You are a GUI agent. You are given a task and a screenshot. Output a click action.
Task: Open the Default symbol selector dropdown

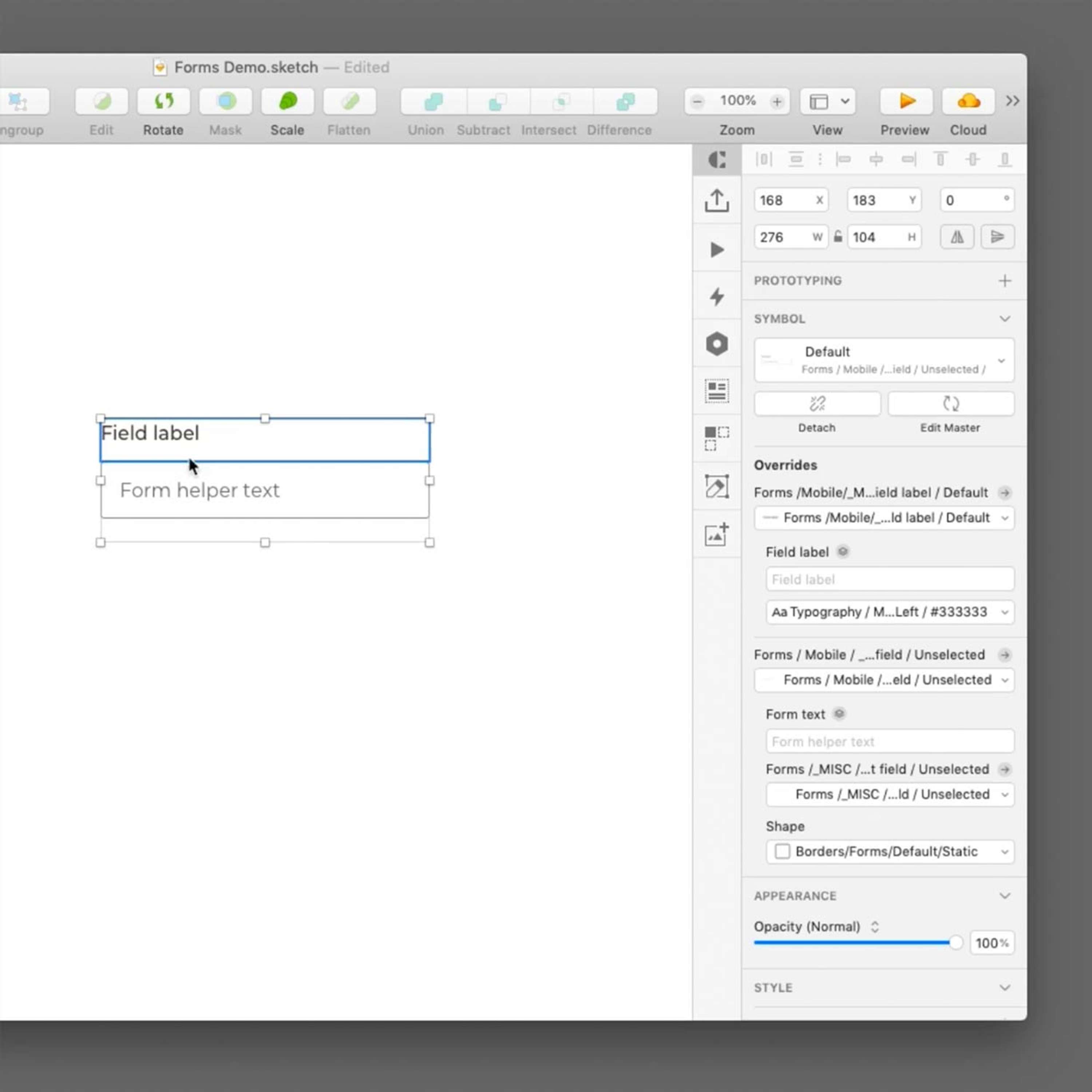tap(884, 360)
